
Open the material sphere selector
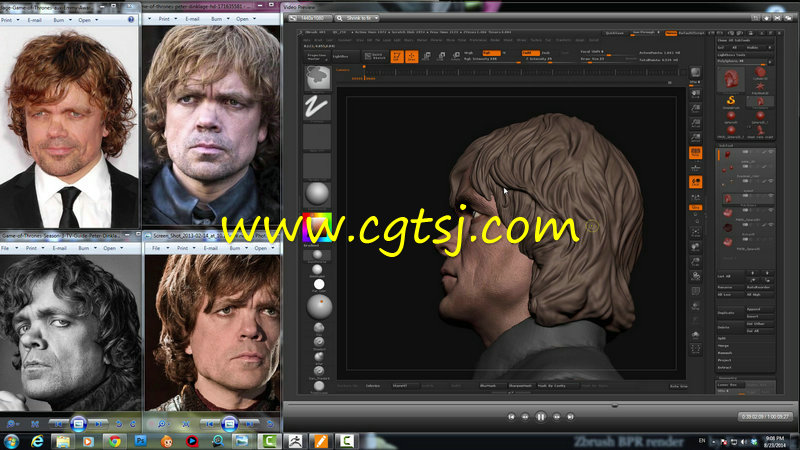coord(317,194)
